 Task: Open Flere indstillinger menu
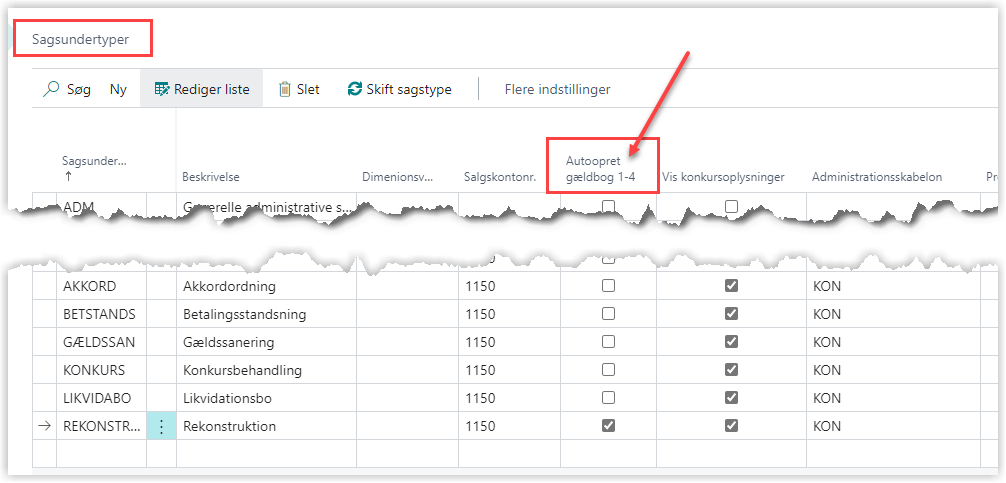click(557, 89)
